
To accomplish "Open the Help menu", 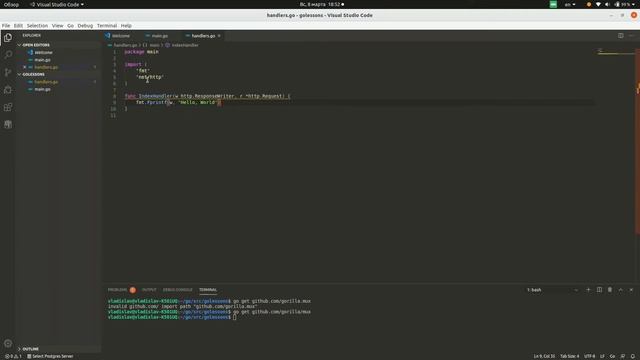I will point(126,25).
